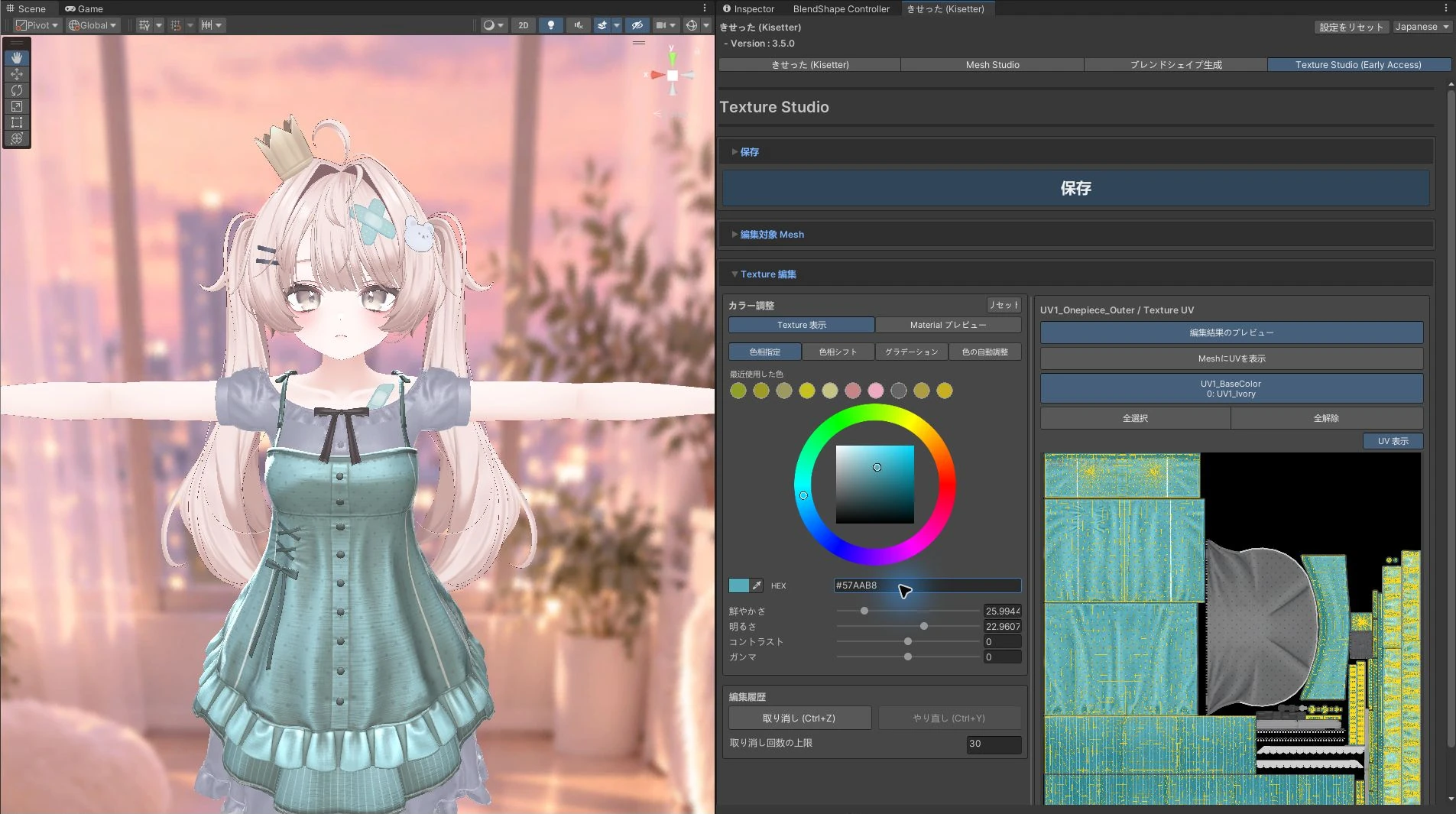Open the Japanese language dropdown

1422,27
